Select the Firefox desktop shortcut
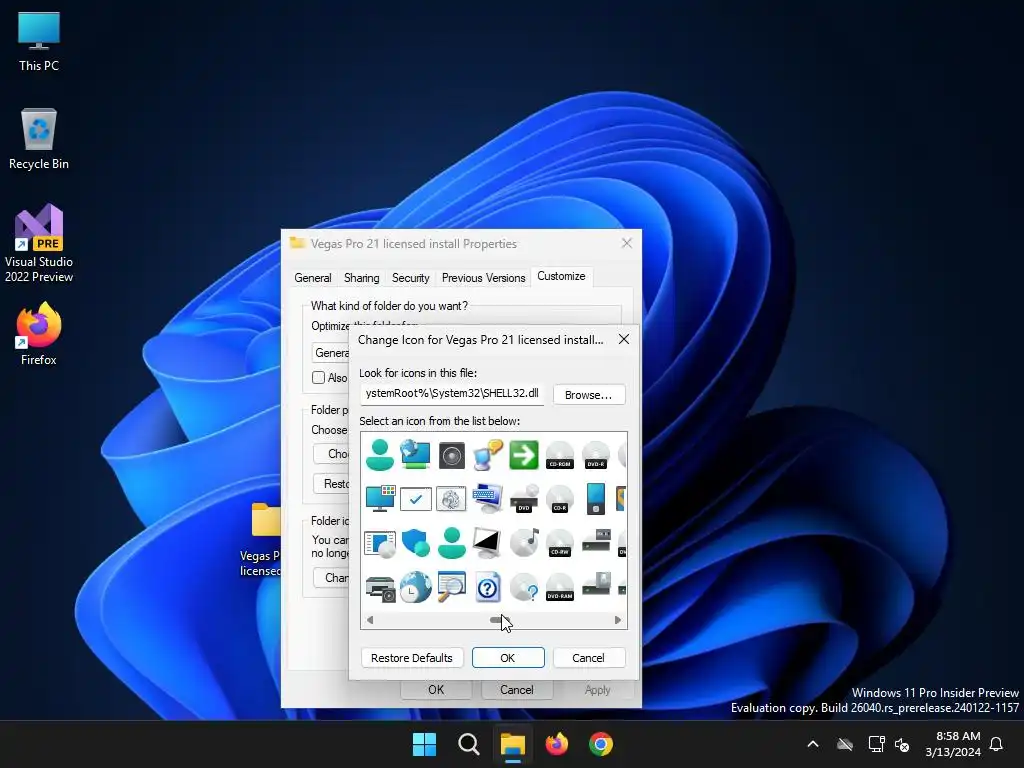This screenshot has width=1024, height=768. pyautogui.click(x=39, y=334)
